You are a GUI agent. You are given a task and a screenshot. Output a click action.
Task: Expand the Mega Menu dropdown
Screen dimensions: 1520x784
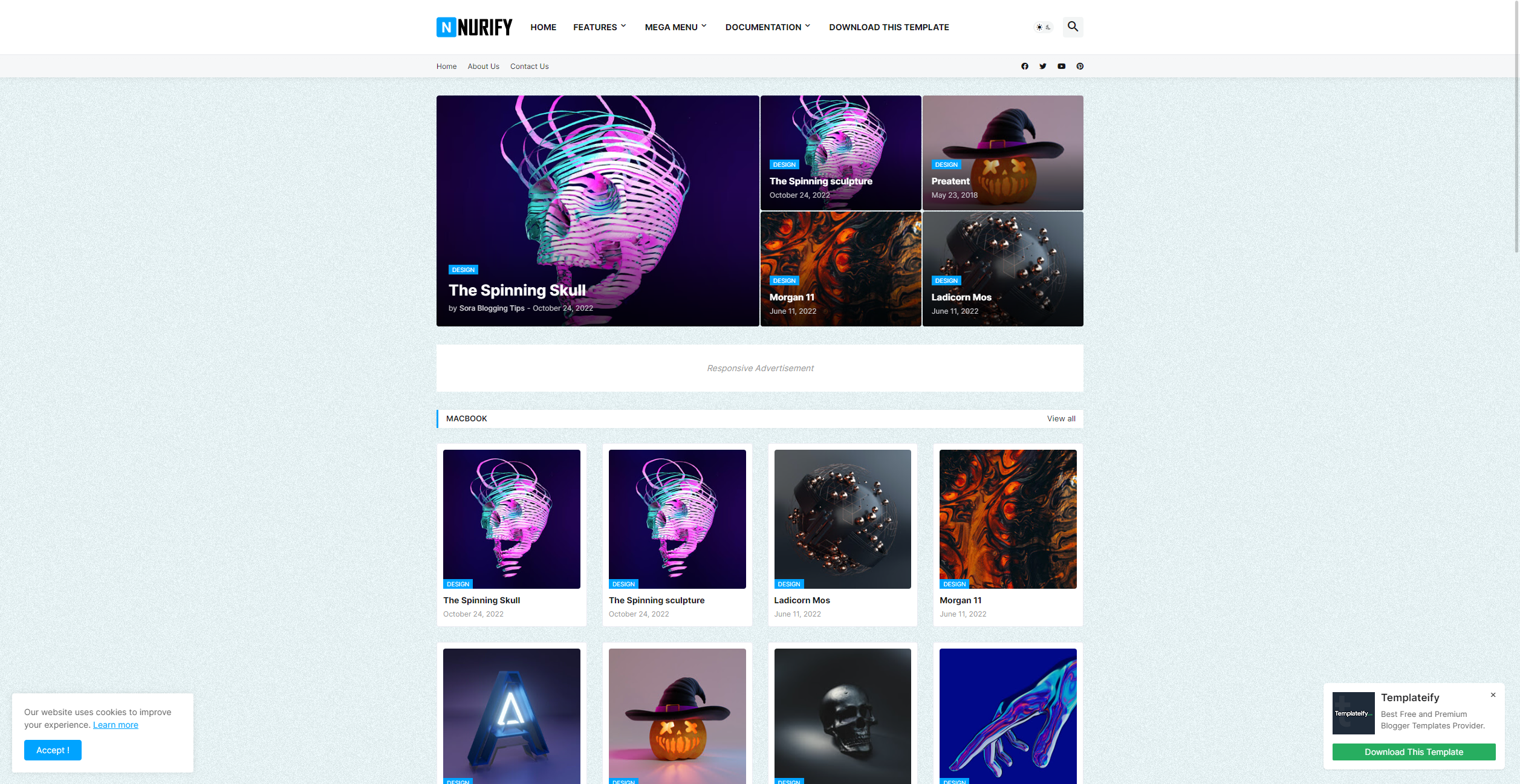(675, 27)
